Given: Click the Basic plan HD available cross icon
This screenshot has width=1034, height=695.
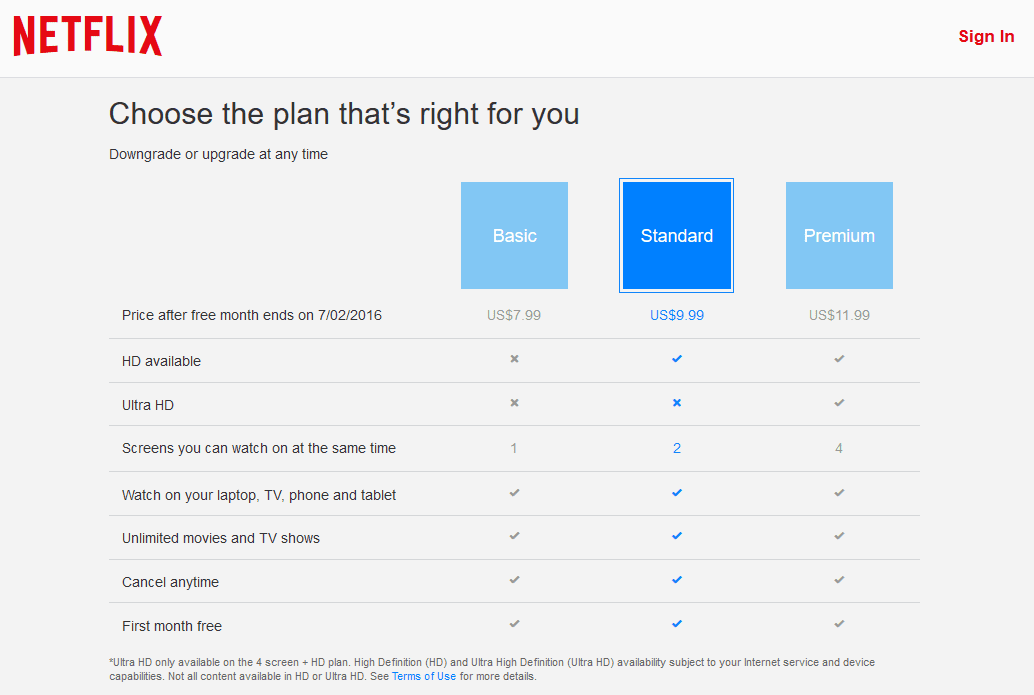Looking at the screenshot, I should [514, 359].
